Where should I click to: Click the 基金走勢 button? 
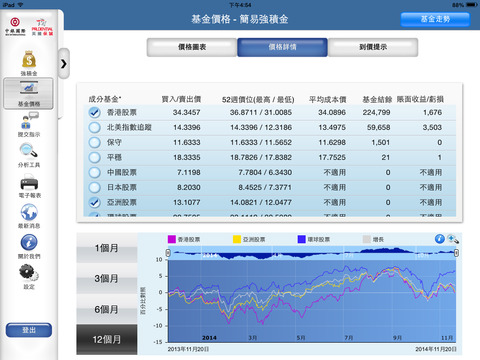click(435, 19)
